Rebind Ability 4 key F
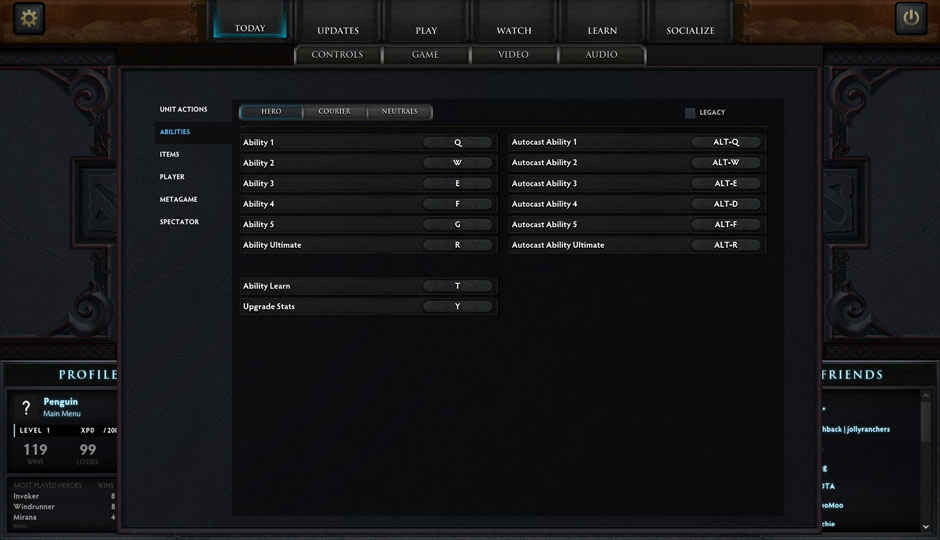940x540 pixels. coord(457,204)
